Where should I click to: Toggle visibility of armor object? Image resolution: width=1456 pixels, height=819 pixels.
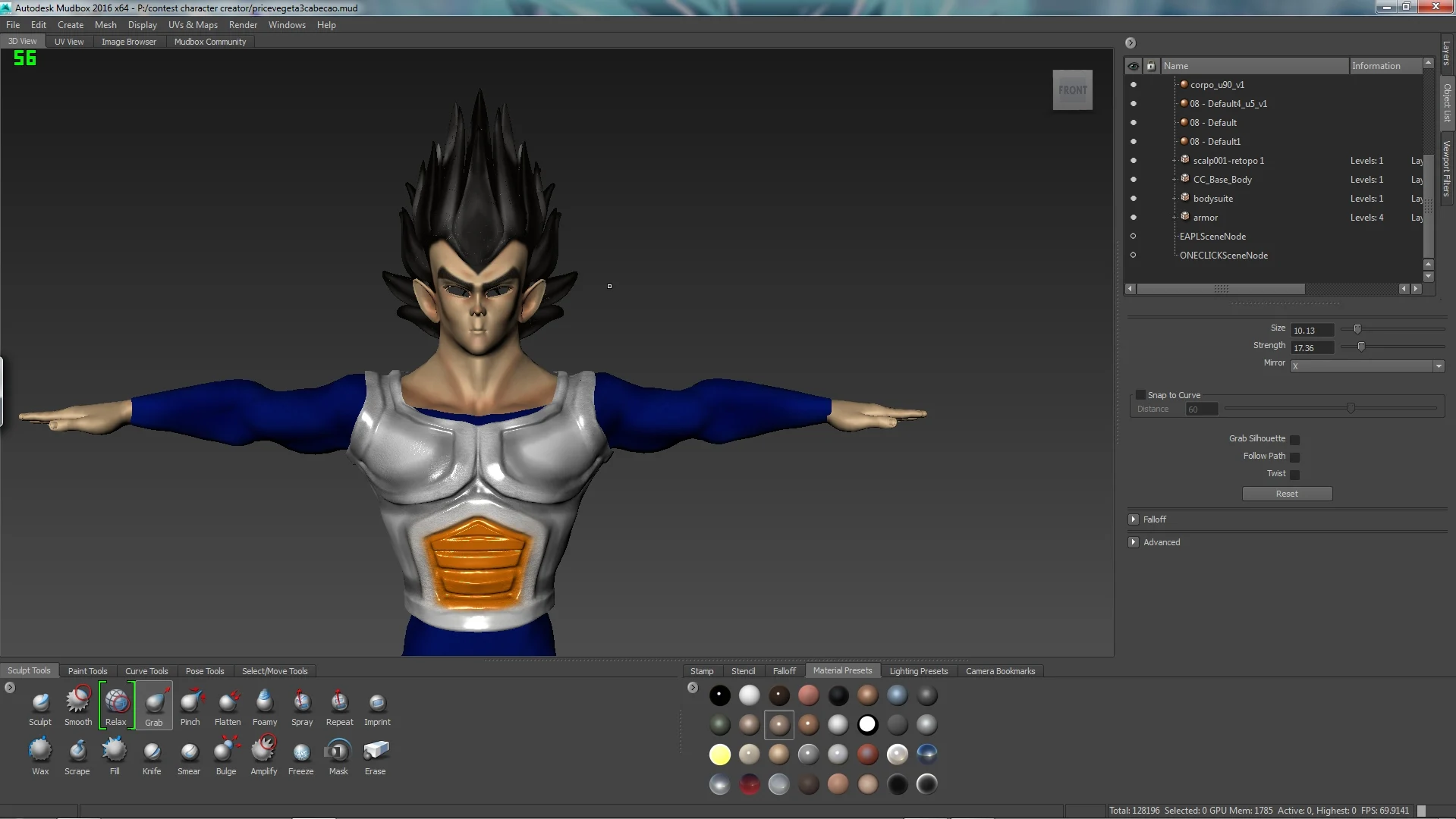click(x=1133, y=218)
